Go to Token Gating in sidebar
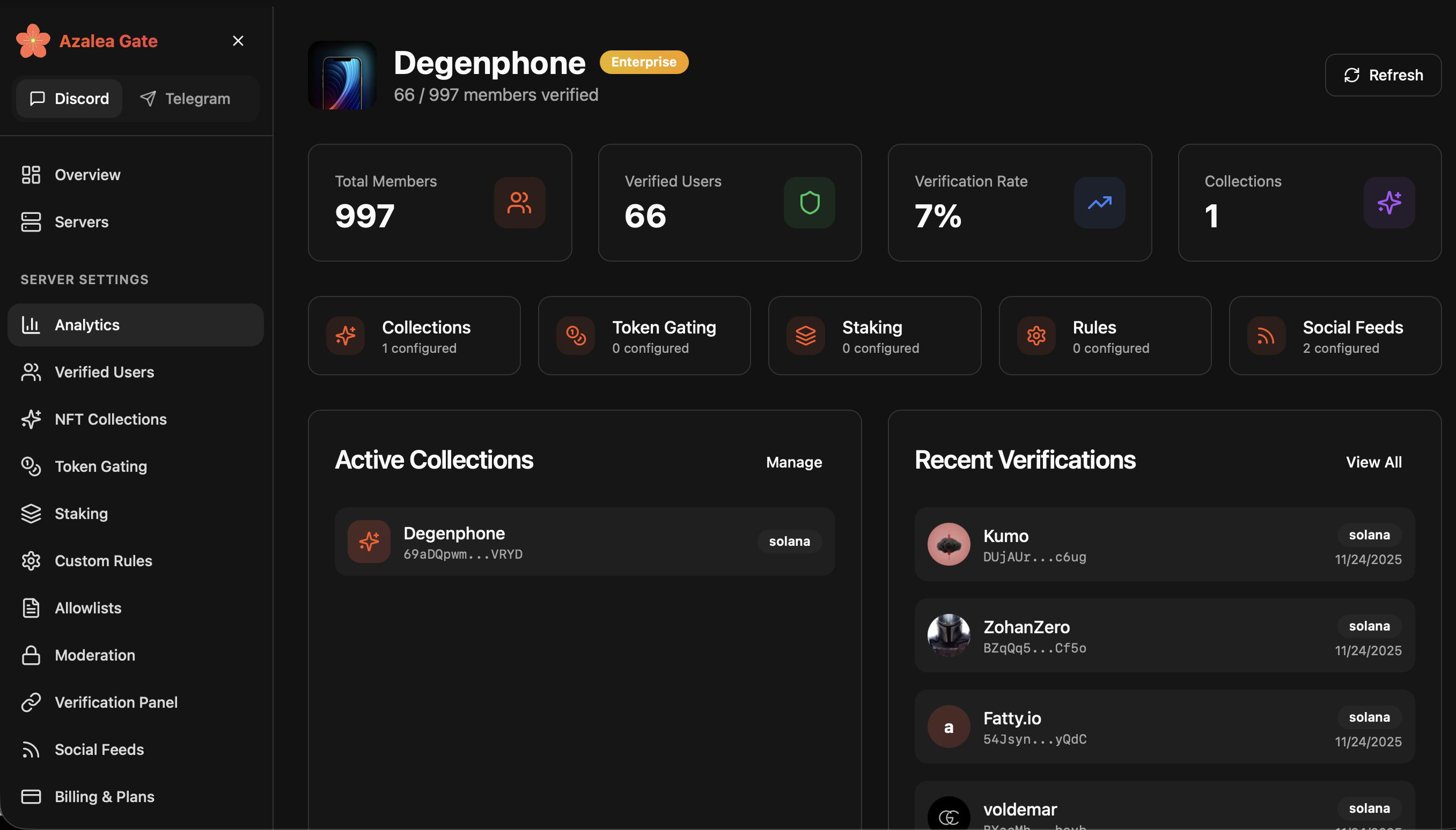Screen dimensions: 1456x830 tap(100, 466)
